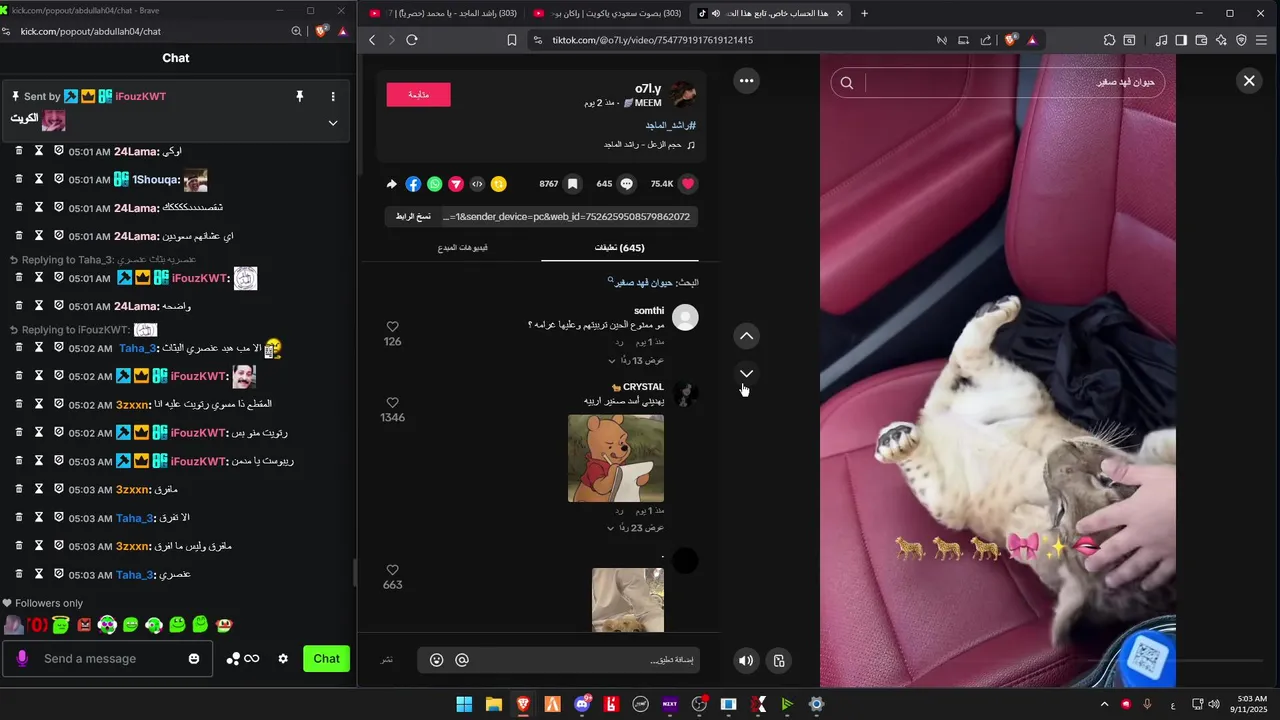Open Kick chat settings gear
This screenshot has height=720, width=1280.
coord(283,658)
